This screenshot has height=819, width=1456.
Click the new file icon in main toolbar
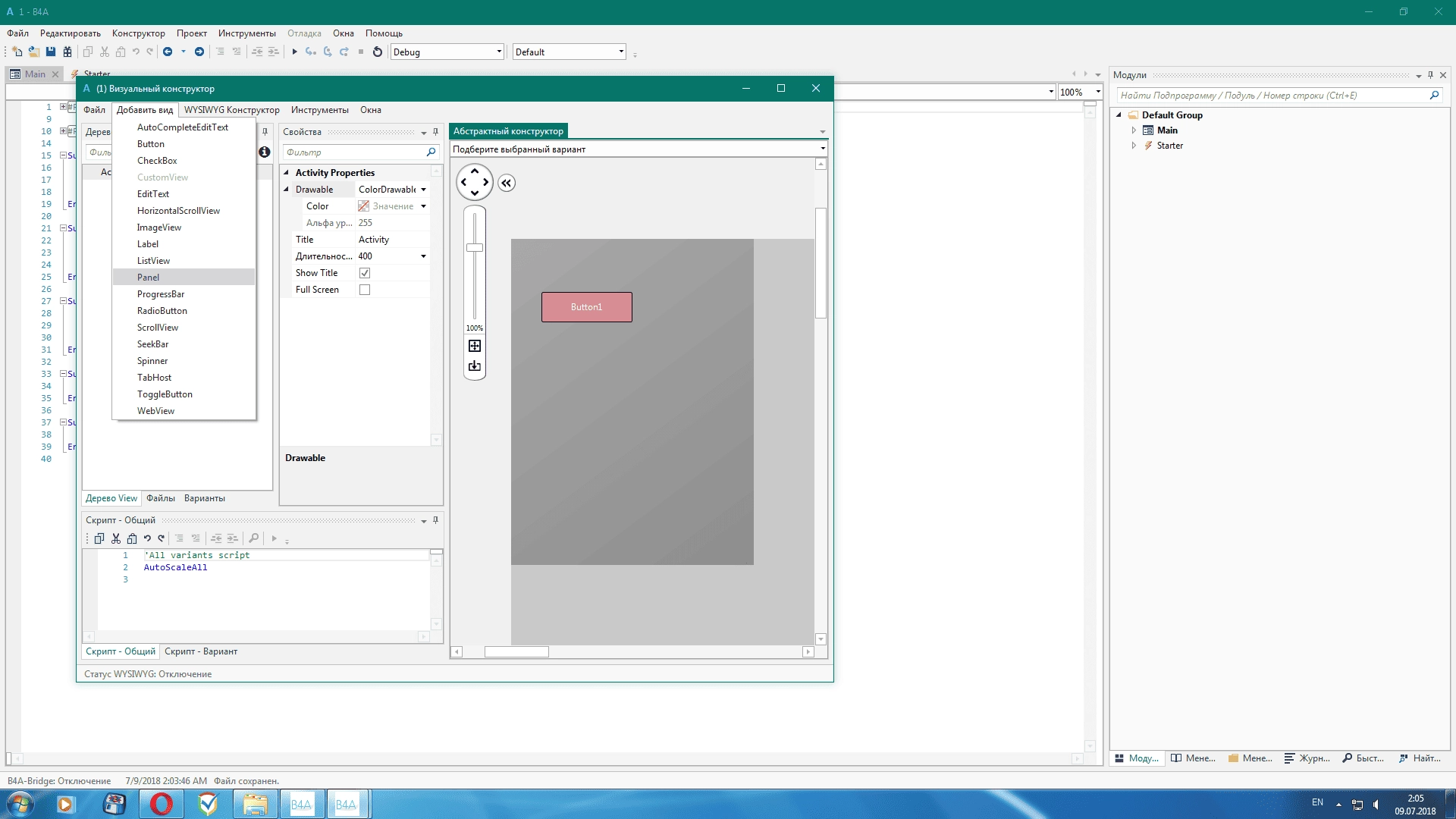click(17, 52)
